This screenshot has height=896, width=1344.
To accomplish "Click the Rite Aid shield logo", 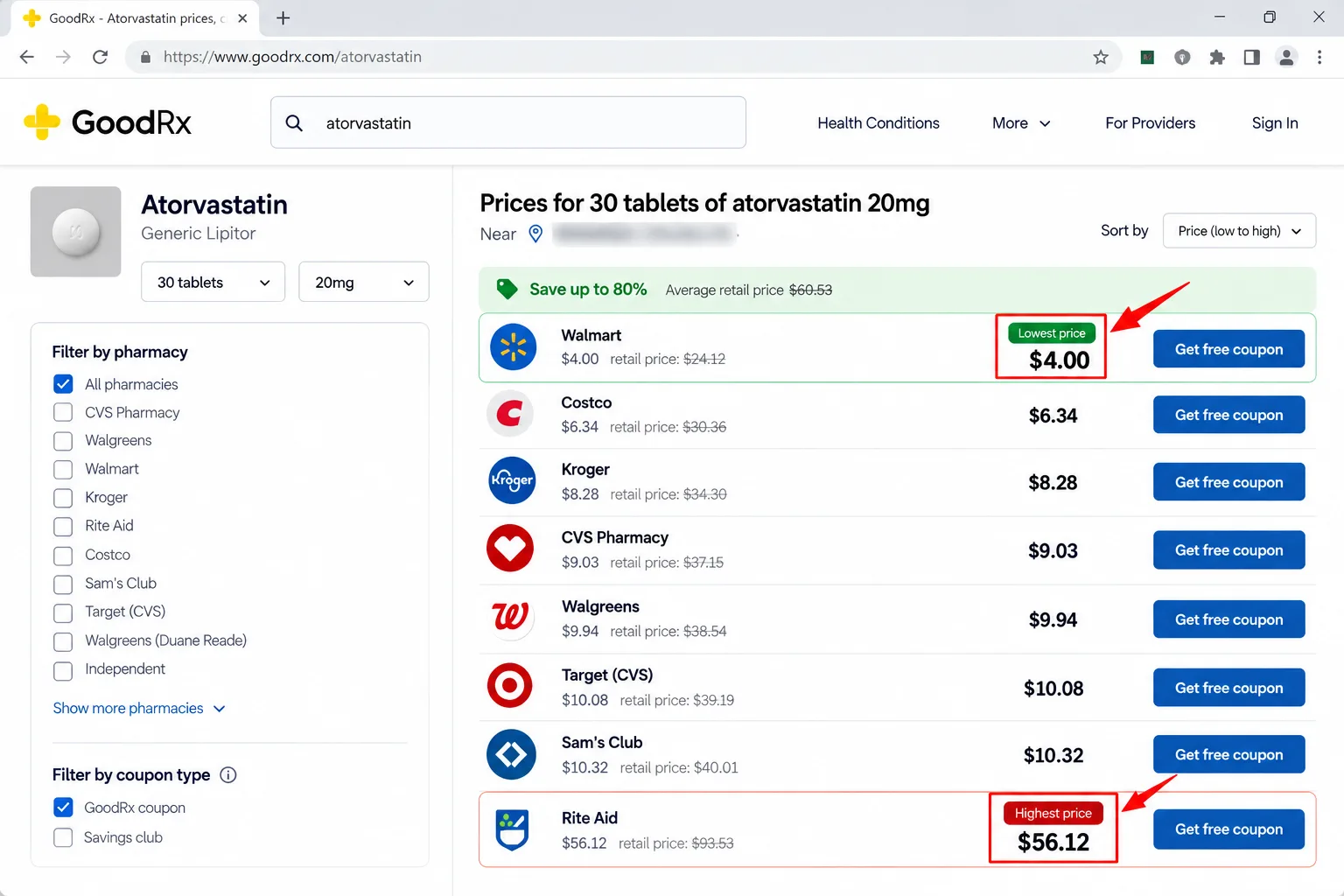I will point(512,829).
